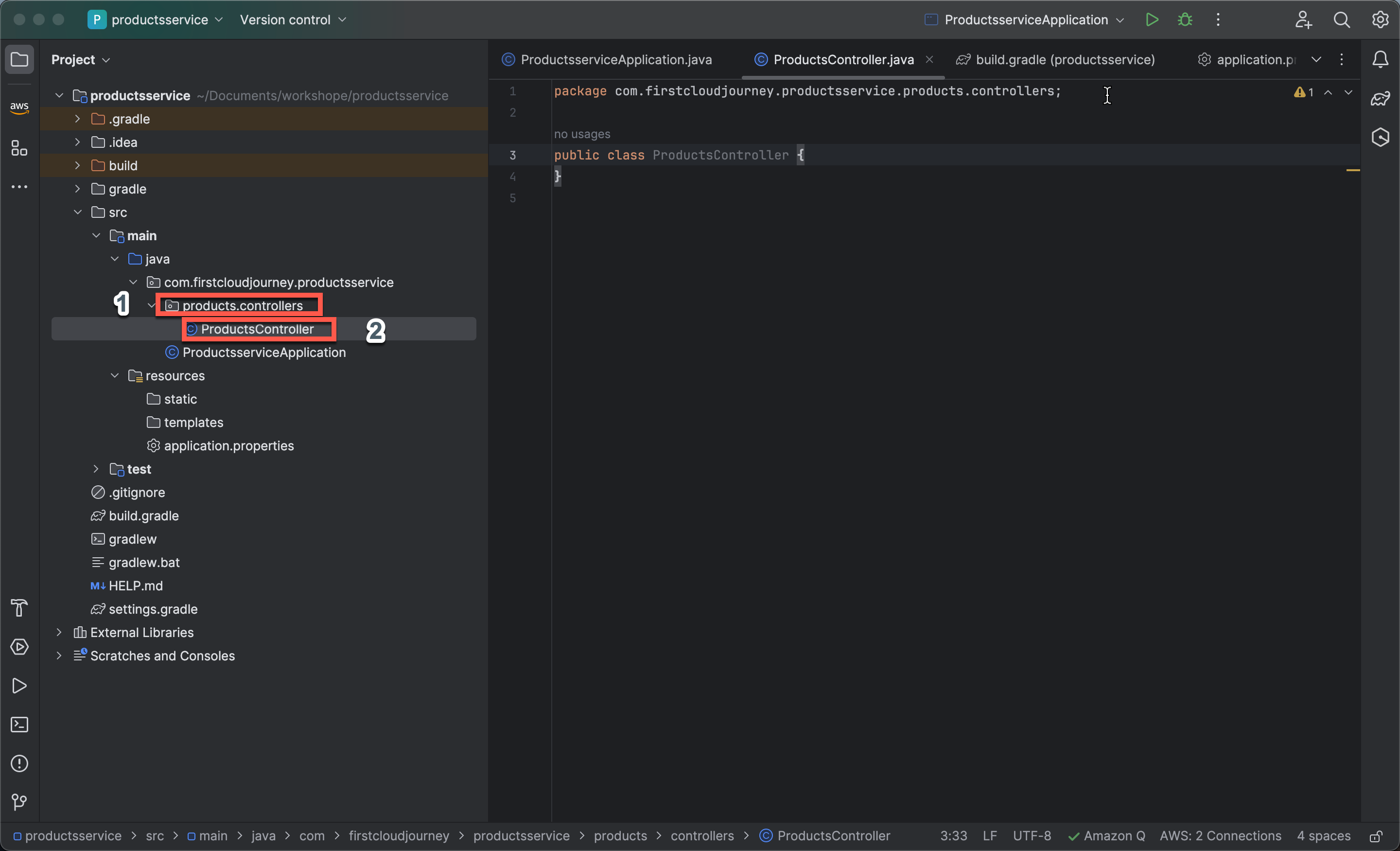
Task: Click 3:33 line column indicator
Action: pos(953,835)
